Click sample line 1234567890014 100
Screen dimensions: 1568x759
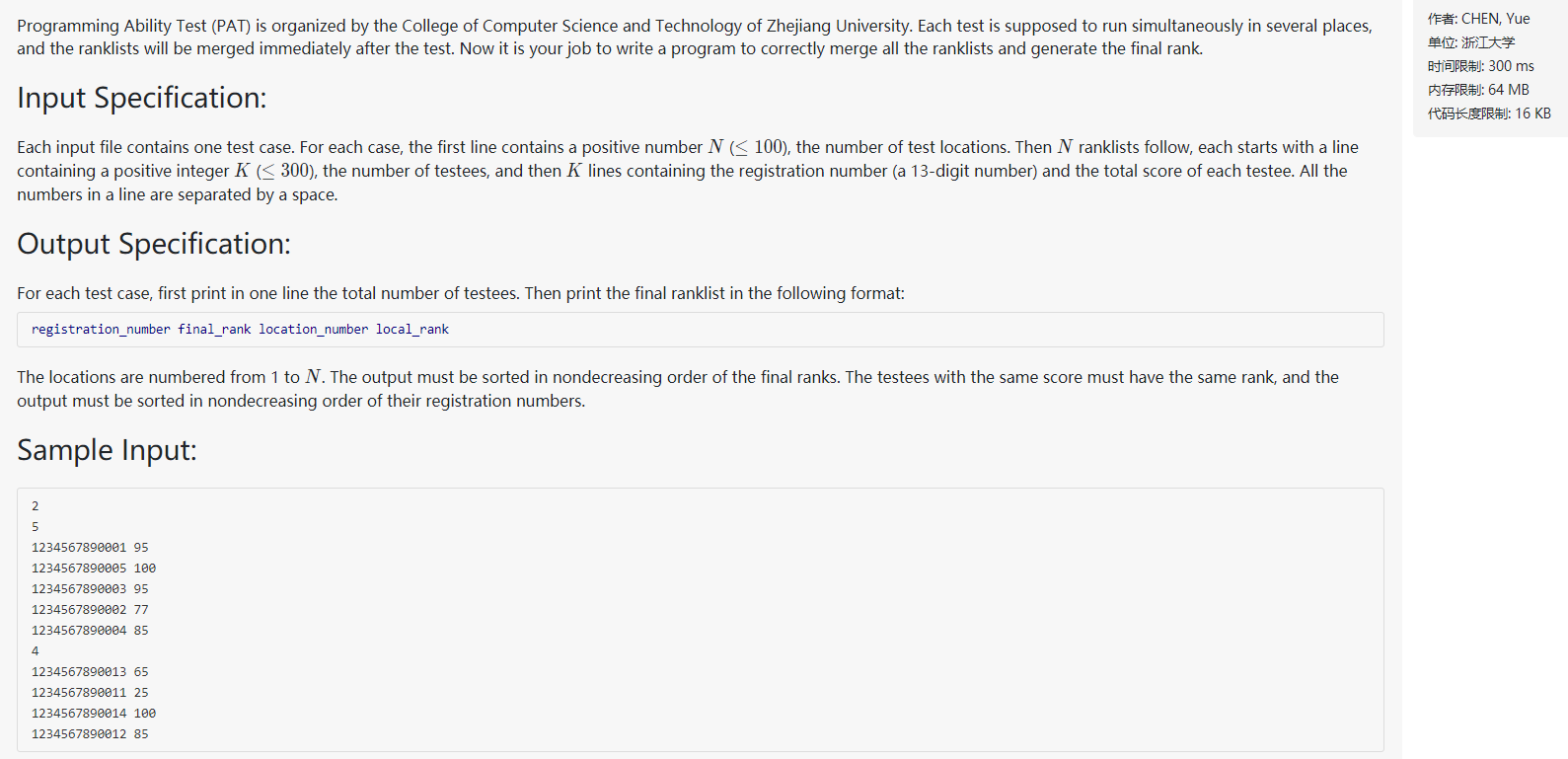[x=94, y=714]
